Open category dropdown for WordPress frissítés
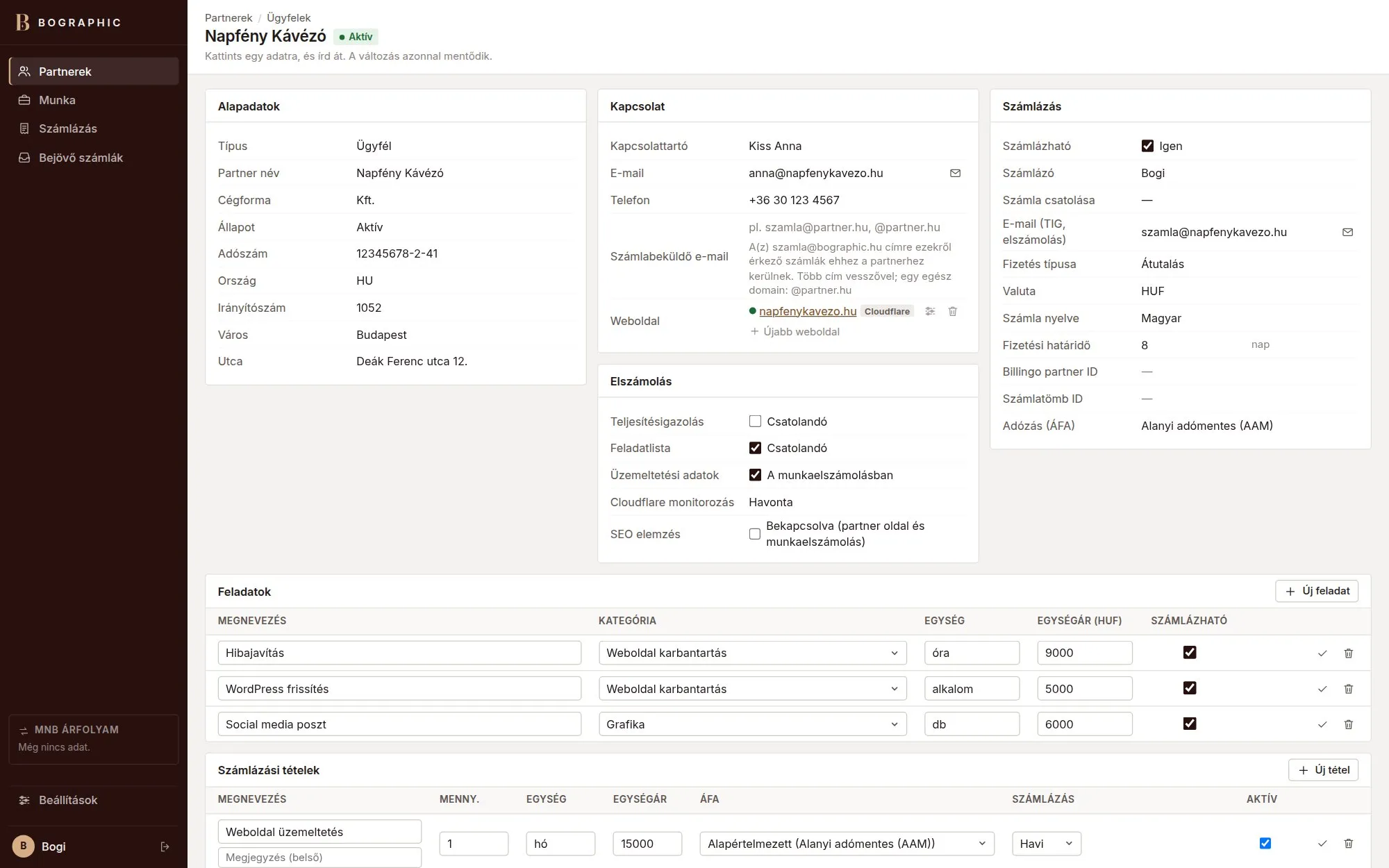This screenshot has width=1389, height=868. [x=753, y=689]
